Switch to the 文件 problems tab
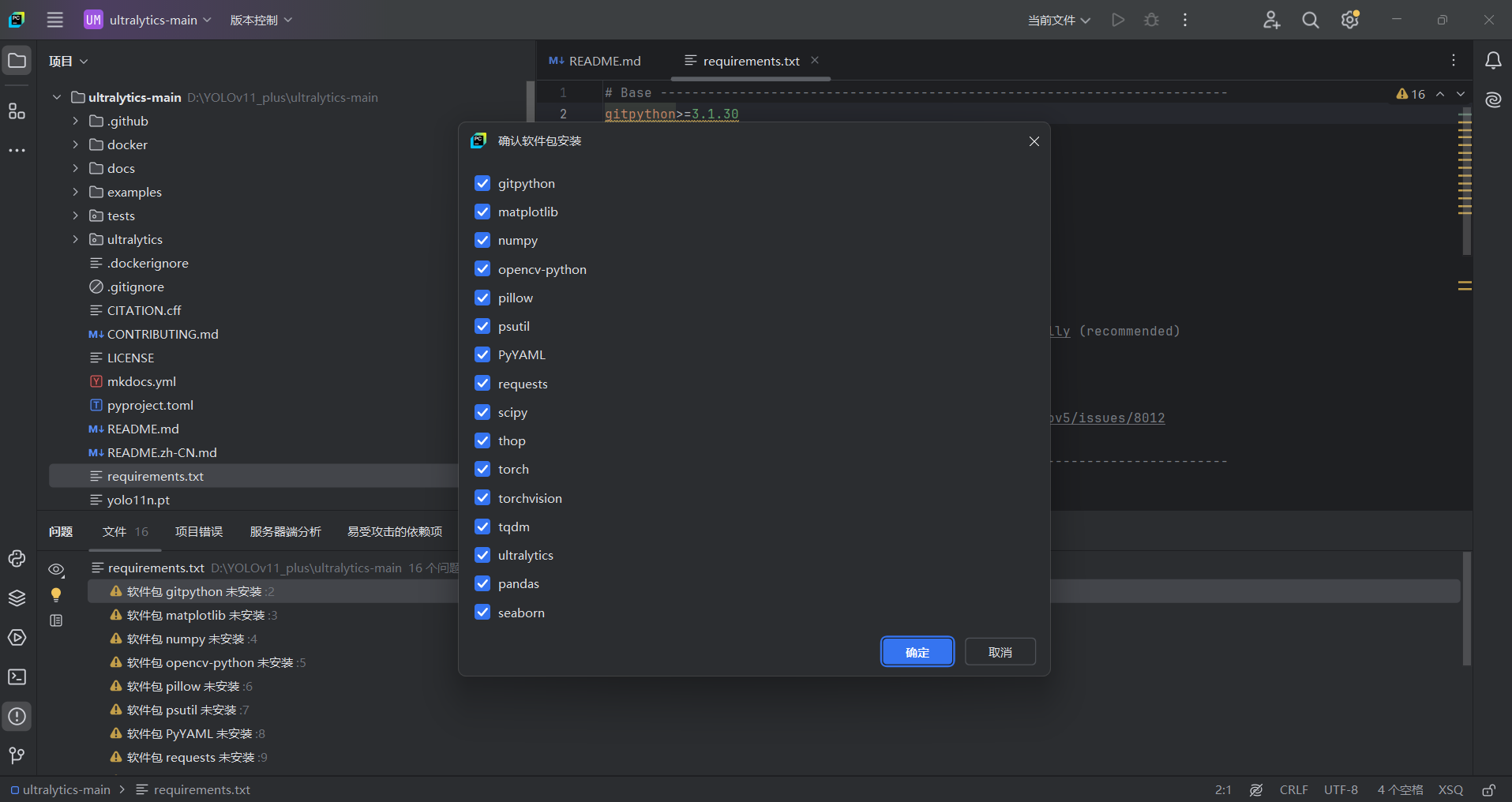The height and width of the screenshot is (802, 1512). click(125, 532)
